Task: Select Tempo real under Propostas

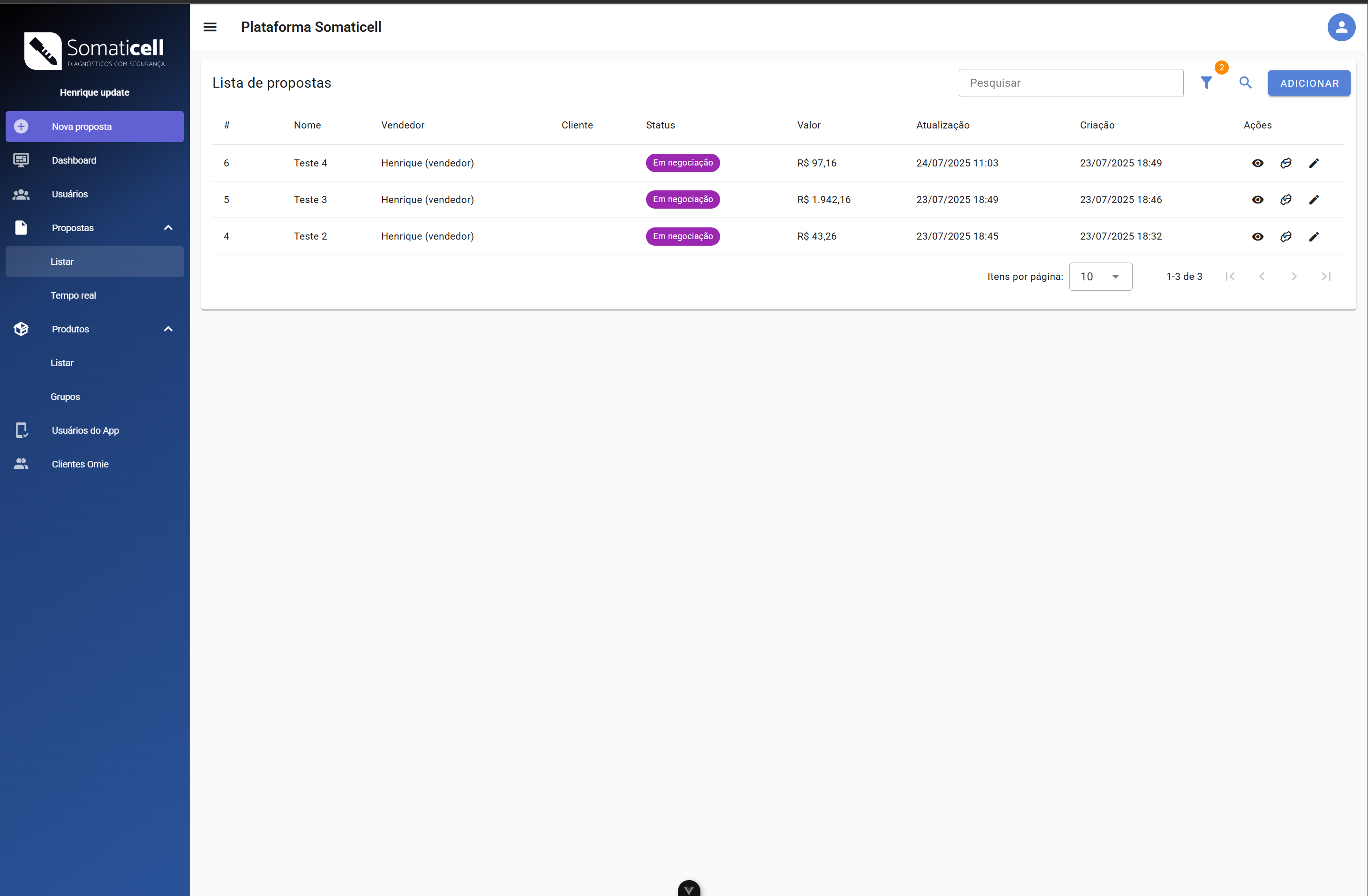Action: click(94, 295)
